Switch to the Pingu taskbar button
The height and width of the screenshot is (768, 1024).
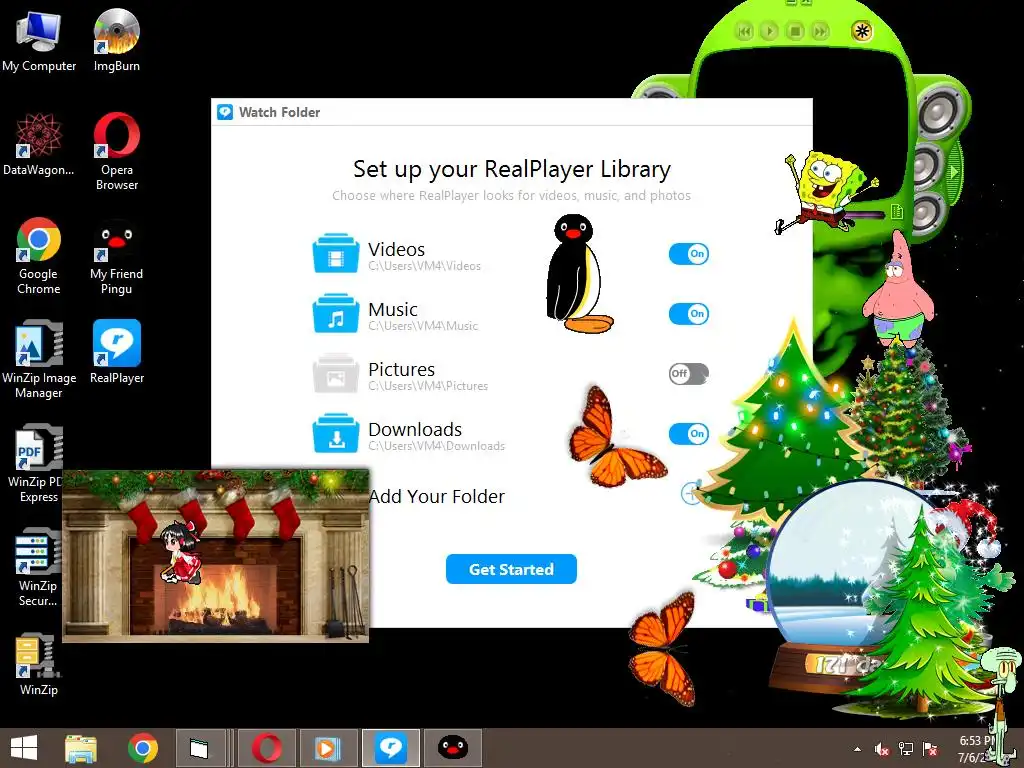[453, 748]
